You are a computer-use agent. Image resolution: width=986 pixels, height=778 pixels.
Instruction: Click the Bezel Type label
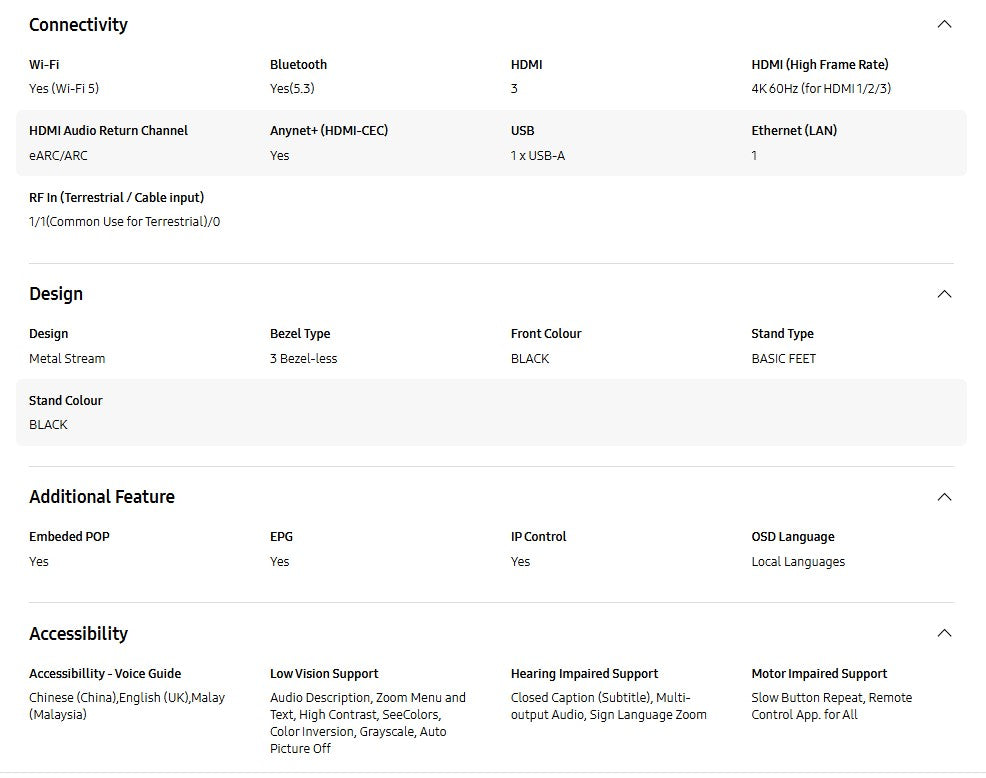point(300,334)
